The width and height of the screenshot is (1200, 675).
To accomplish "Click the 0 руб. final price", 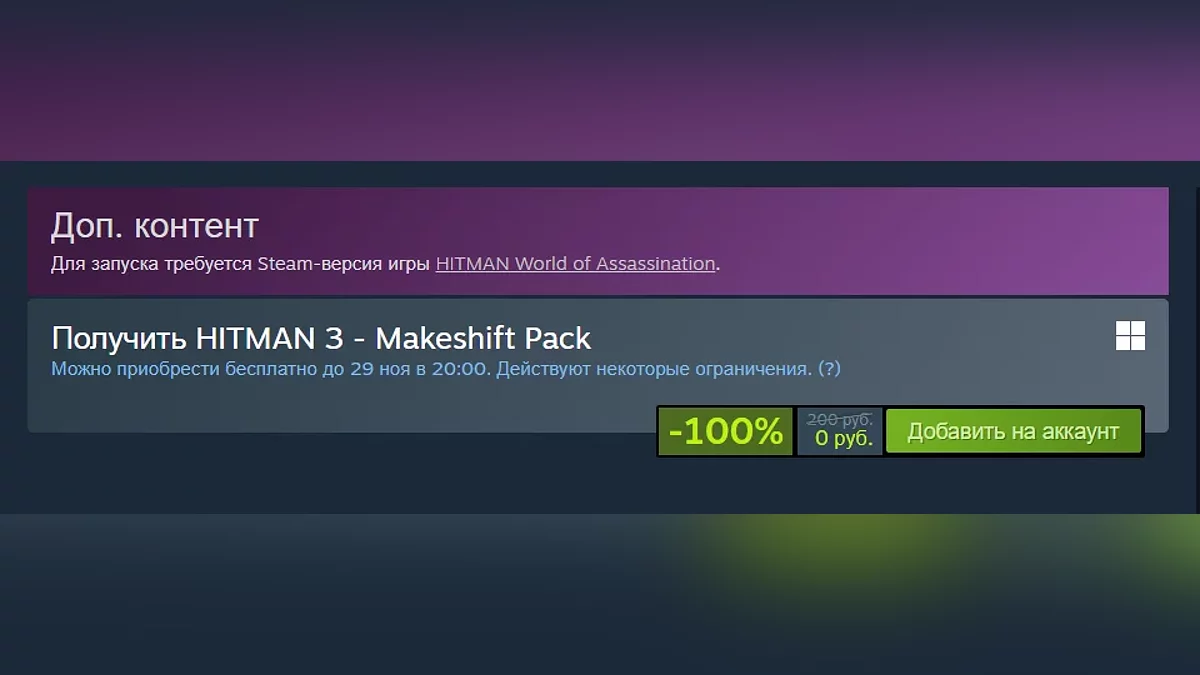I will (843, 439).
